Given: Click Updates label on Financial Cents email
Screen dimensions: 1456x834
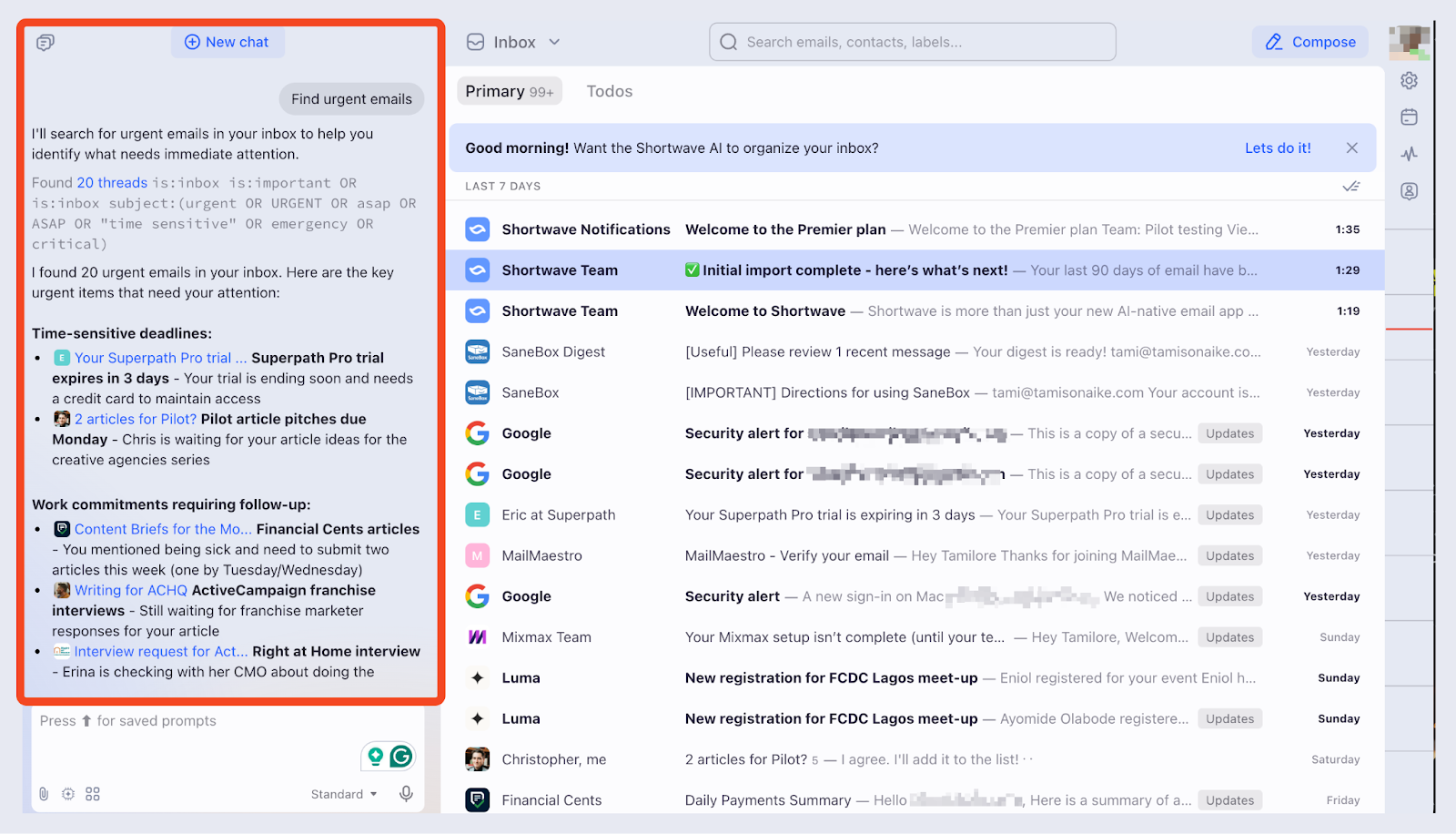Looking at the screenshot, I should [x=1229, y=800].
